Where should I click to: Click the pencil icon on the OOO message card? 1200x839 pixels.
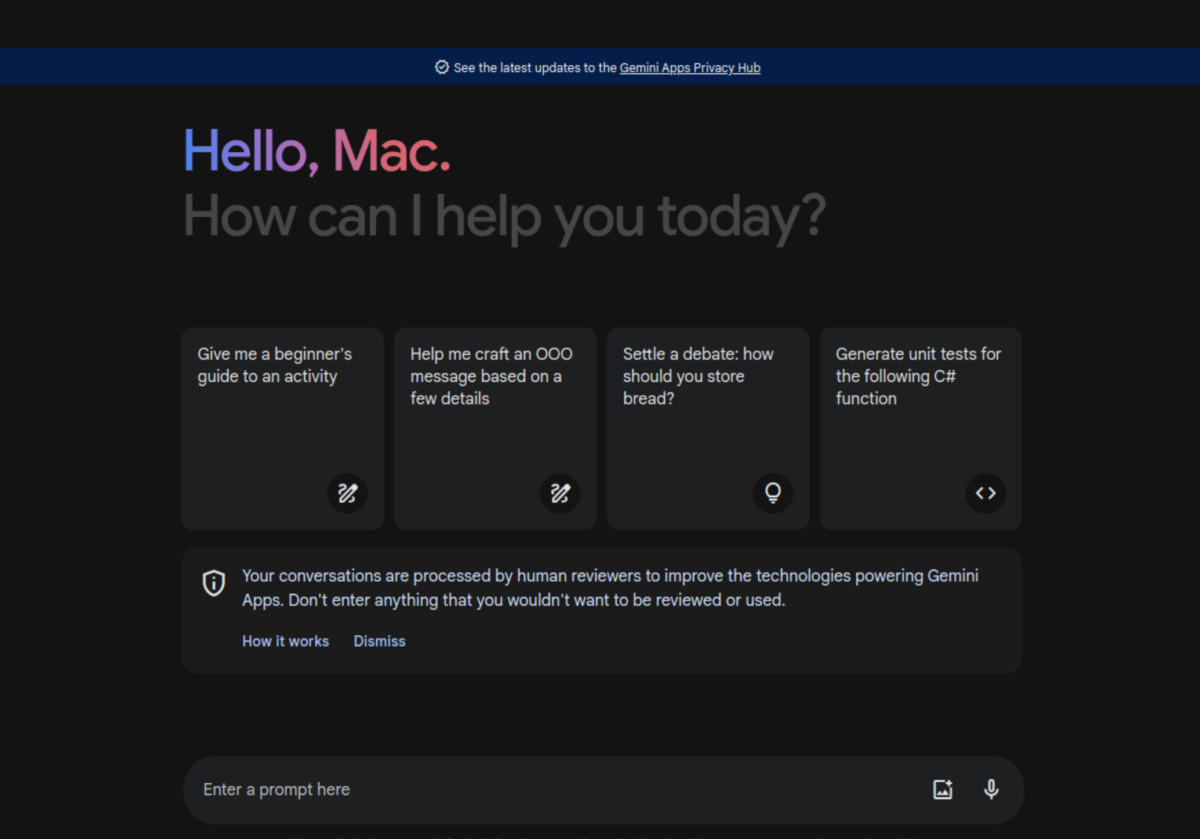(x=560, y=493)
